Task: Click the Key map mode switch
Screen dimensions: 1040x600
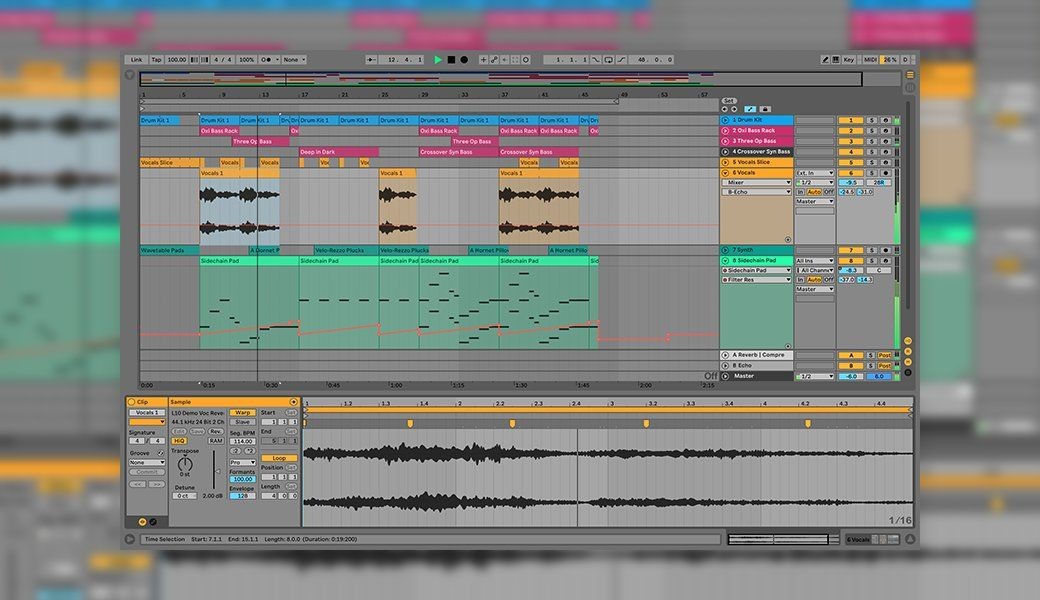Action: click(848, 60)
